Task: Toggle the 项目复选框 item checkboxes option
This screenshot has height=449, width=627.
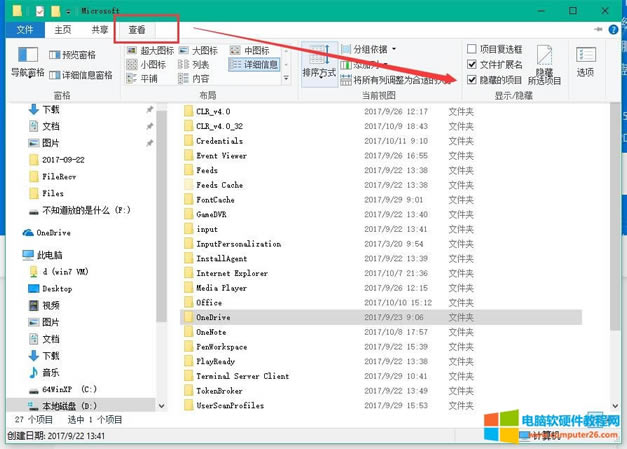Action: 472,49
